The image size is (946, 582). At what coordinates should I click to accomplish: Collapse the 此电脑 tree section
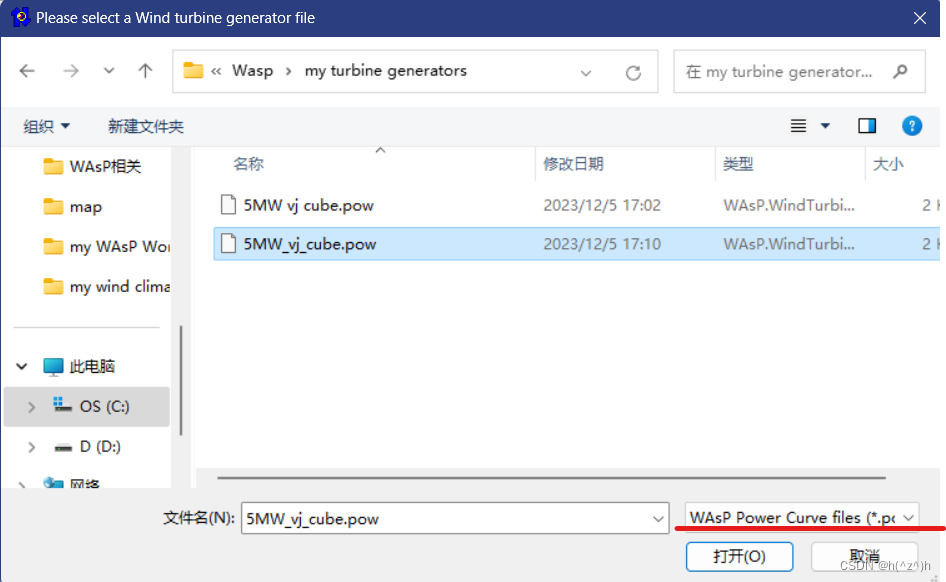point(22,366)
